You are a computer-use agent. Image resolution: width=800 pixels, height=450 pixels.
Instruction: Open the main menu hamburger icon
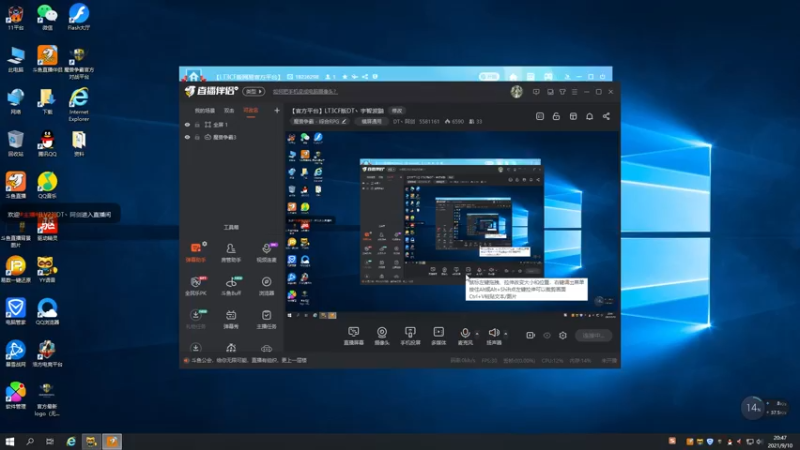[x=574, y=92]
